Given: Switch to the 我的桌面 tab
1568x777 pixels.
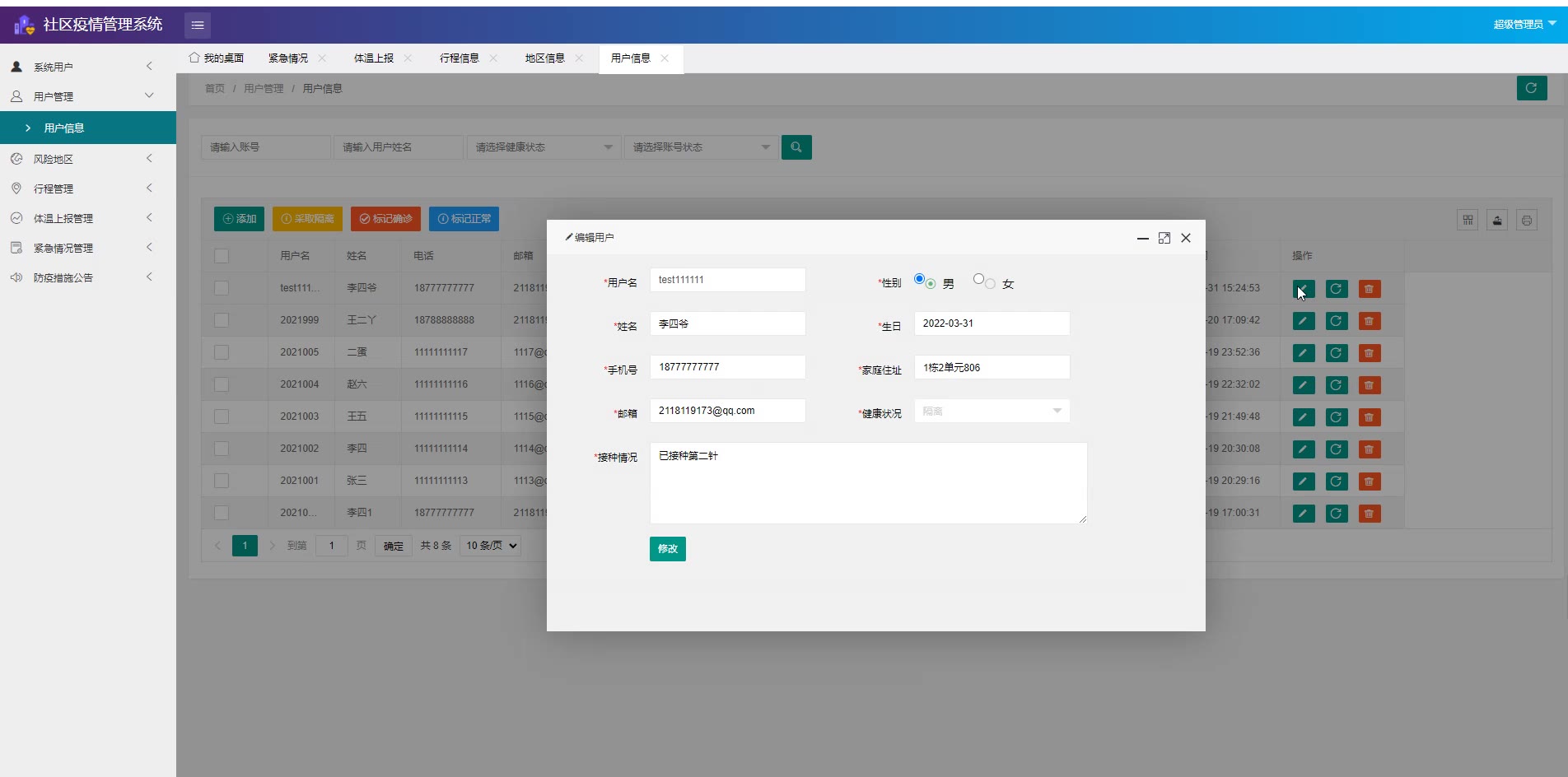Looking at the screenshot, I should click(x=217, y=58).
